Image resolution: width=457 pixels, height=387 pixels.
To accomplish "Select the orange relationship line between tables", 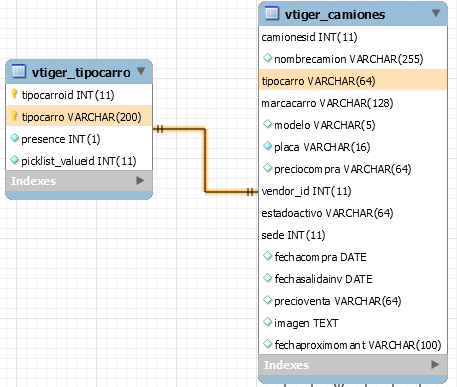I will 205,160.
